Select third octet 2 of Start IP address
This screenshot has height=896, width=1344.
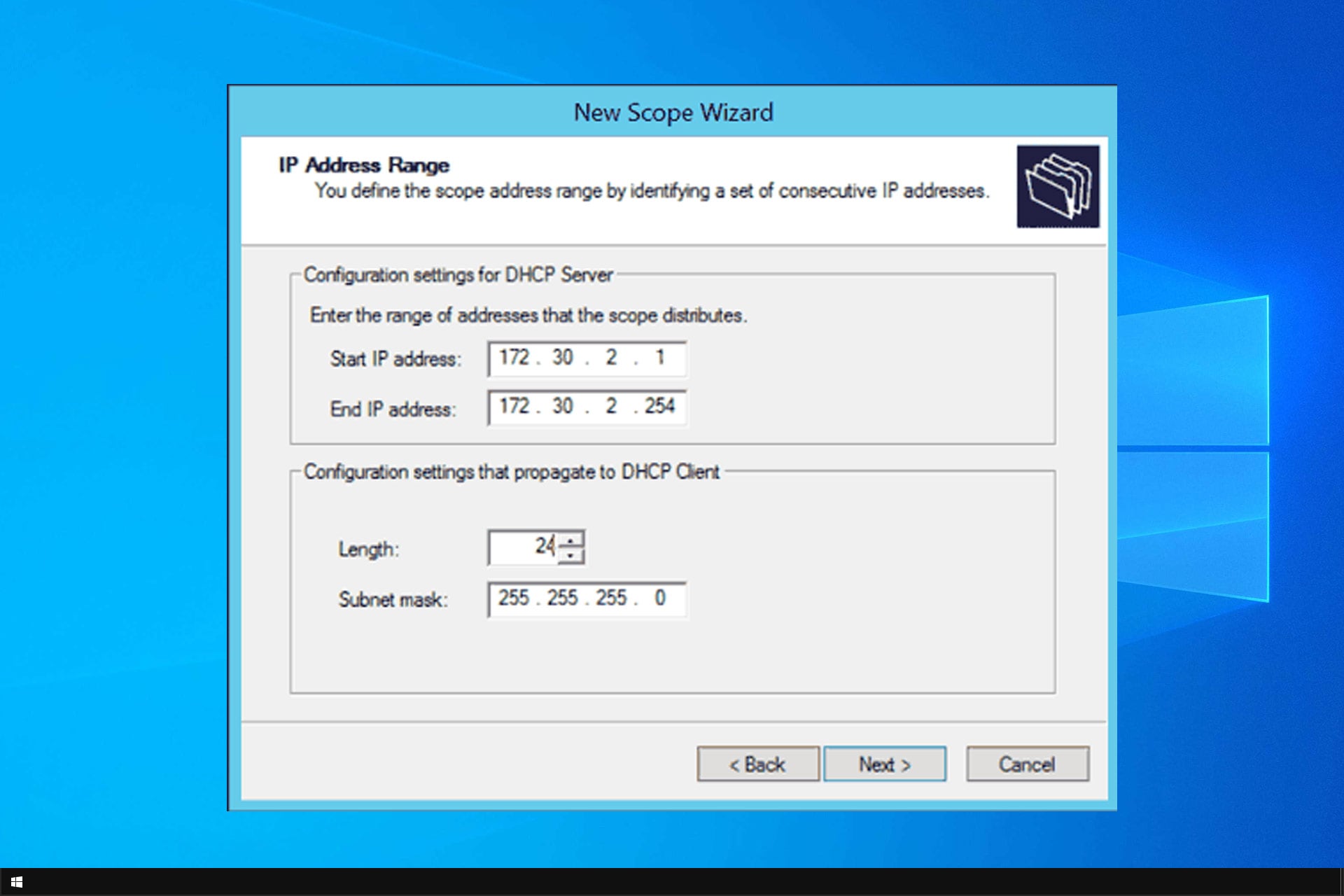point(611,358)
